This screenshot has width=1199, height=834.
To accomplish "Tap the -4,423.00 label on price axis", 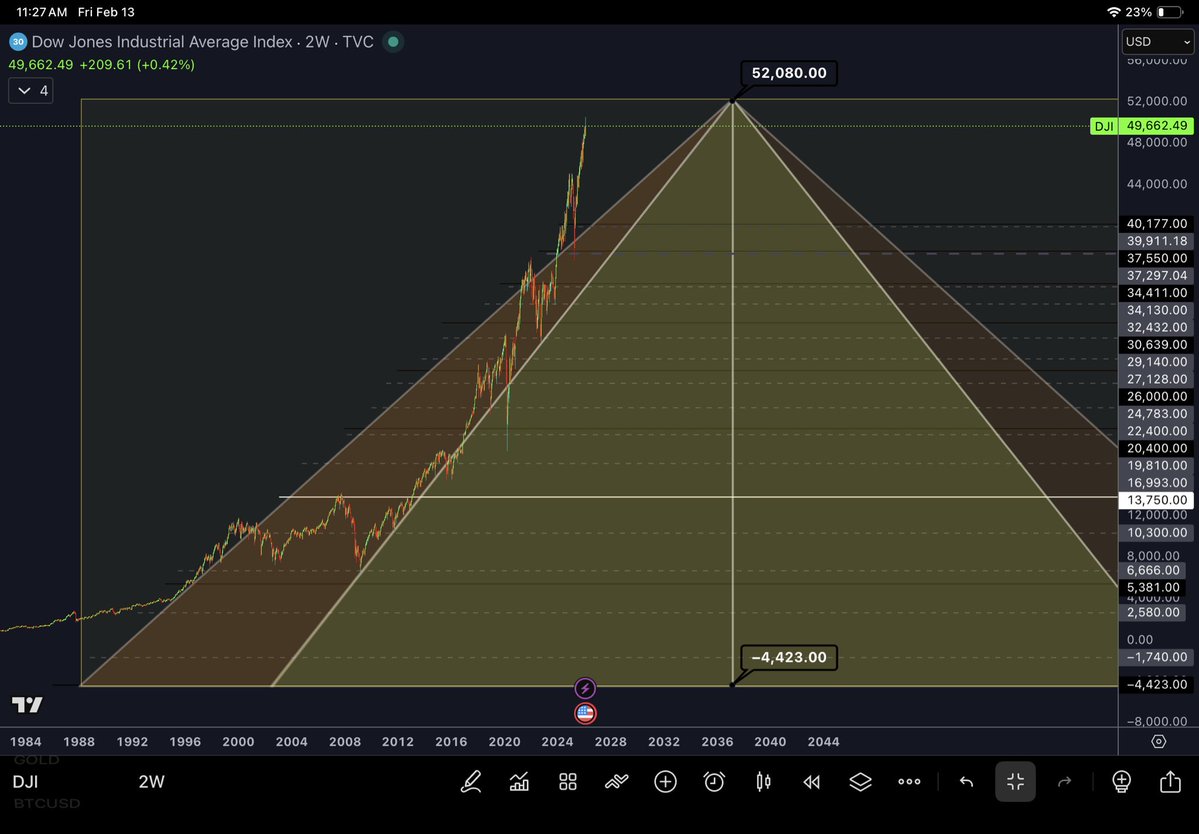I will pos(1156,684).
